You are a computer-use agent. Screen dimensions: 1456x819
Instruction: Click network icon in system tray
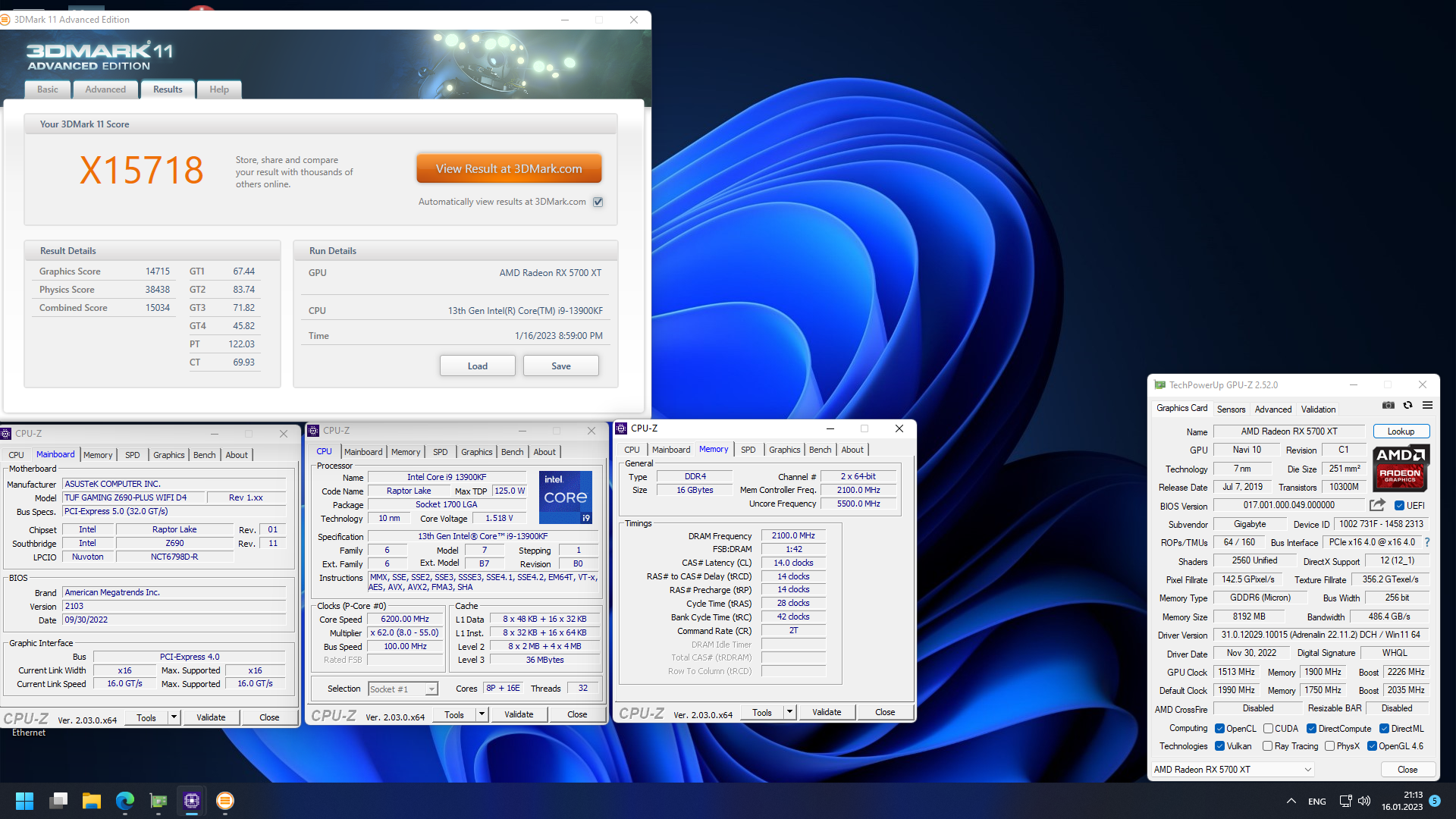pos(1345,801)
